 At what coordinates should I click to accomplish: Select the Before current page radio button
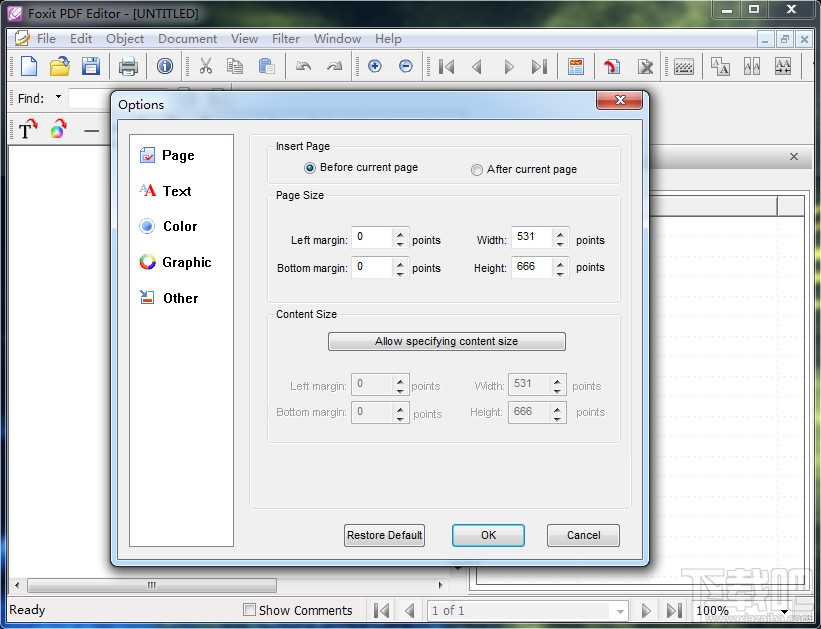(x=310, y=169)
